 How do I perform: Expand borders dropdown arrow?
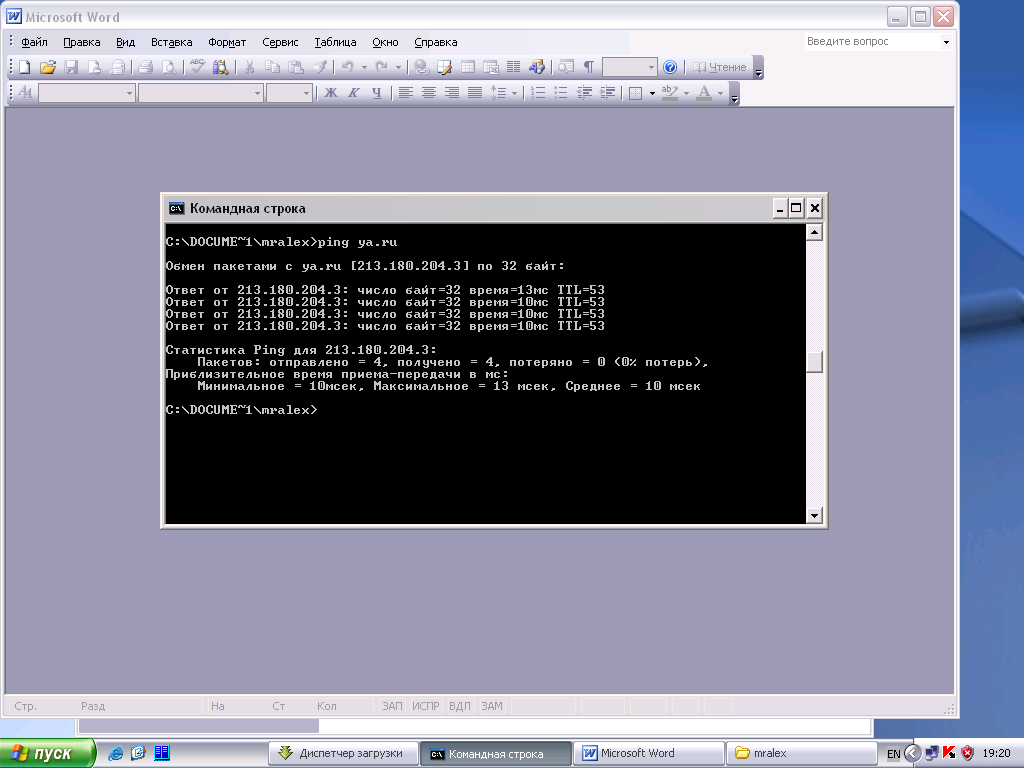click(x=652, y=93)
